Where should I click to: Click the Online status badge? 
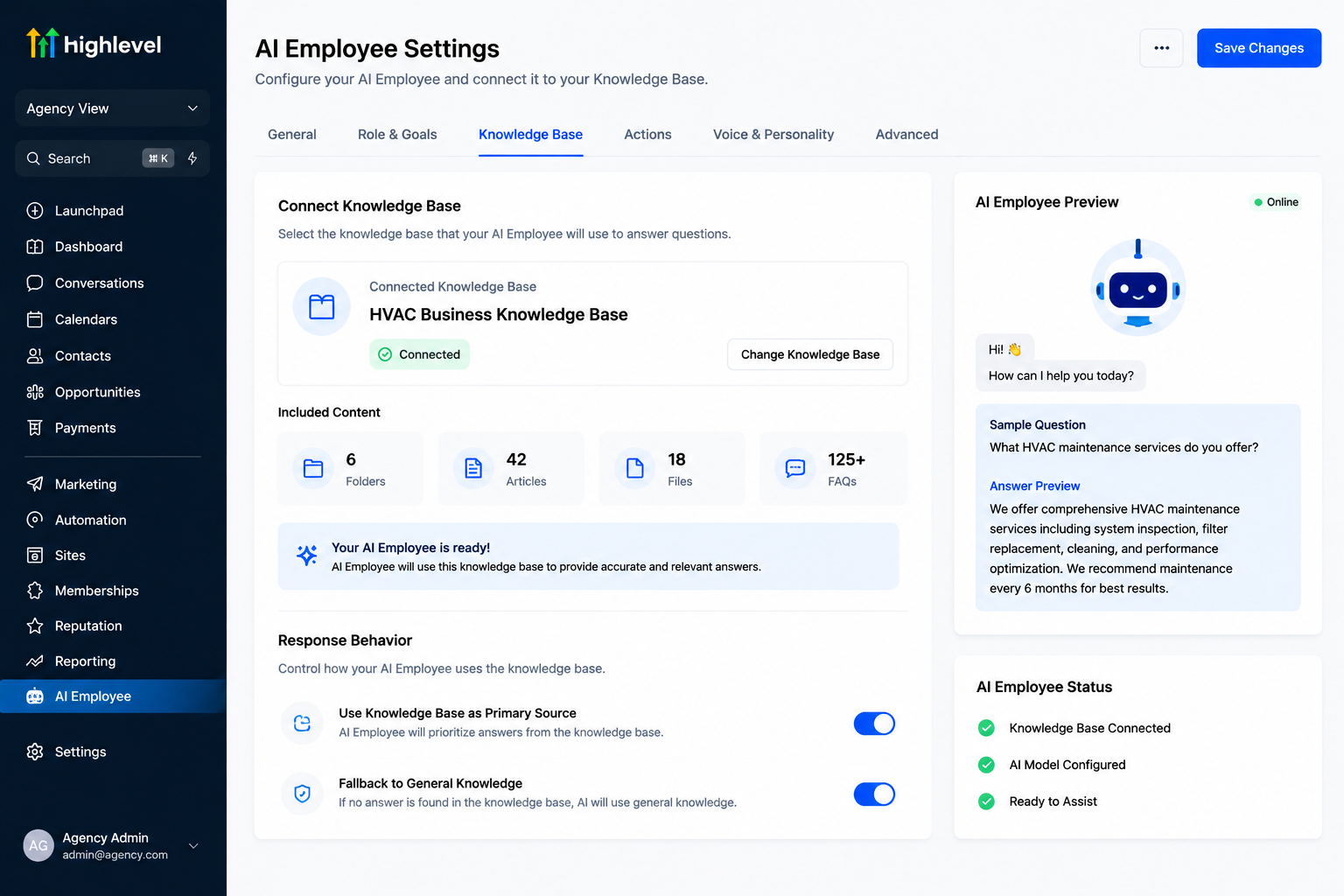tap(1276, 202)
